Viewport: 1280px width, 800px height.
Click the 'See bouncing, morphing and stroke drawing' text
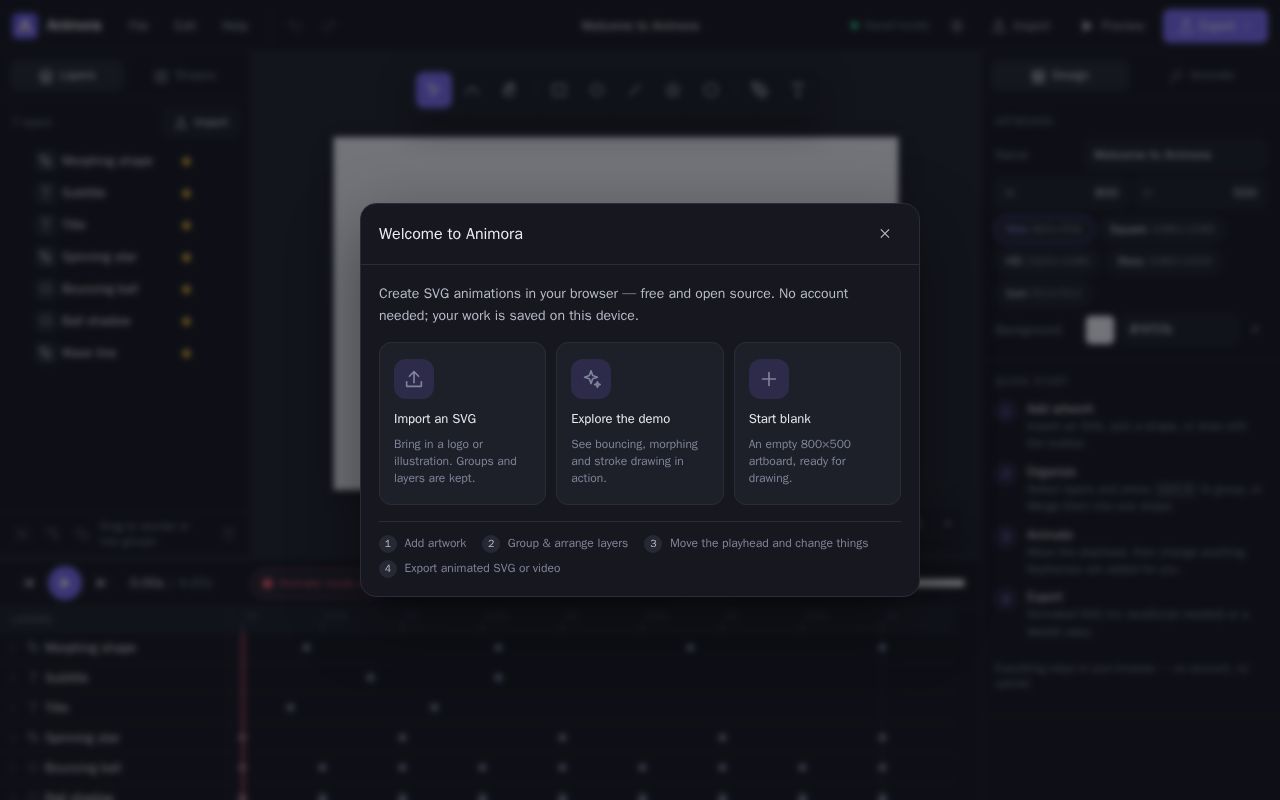(635, 461)
